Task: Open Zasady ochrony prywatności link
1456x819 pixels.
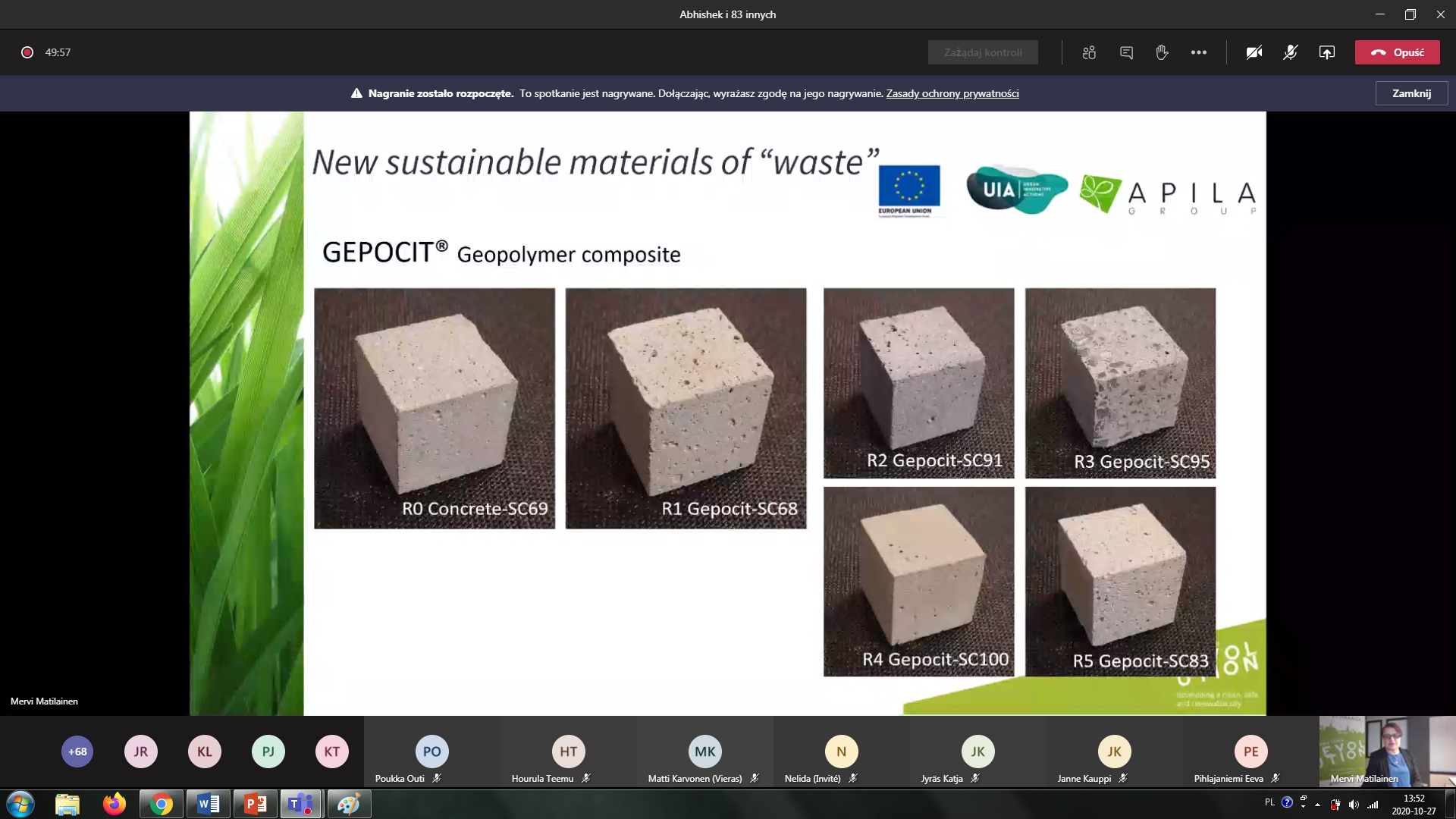Action: point(952,93)
